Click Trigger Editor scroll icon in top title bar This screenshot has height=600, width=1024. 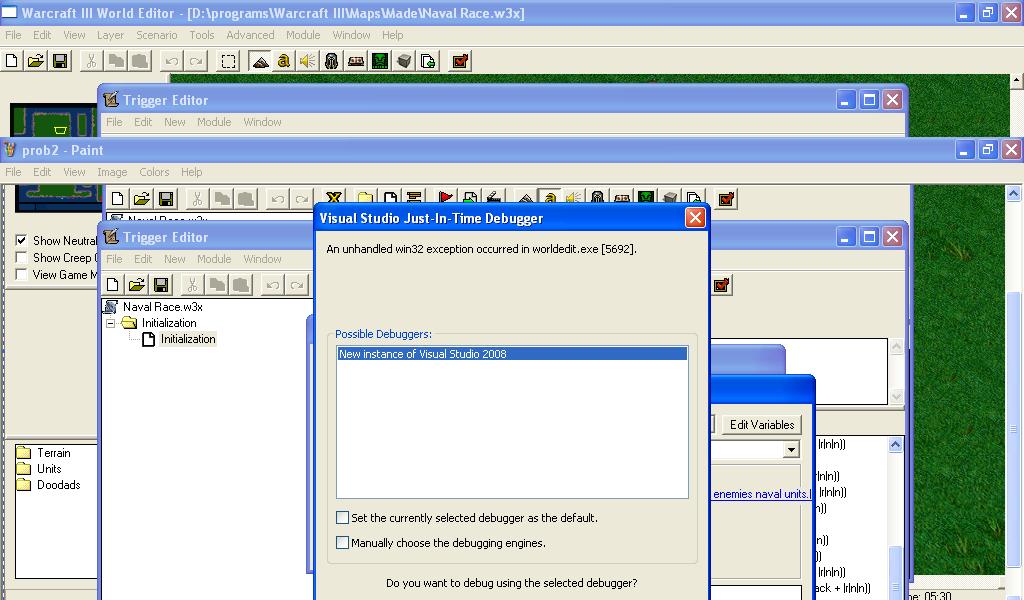tap(111, 99)
